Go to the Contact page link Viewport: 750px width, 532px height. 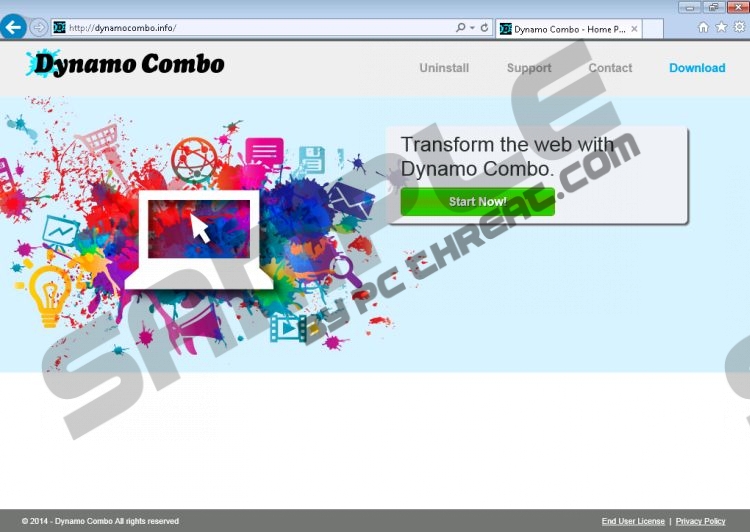(610, 68)
